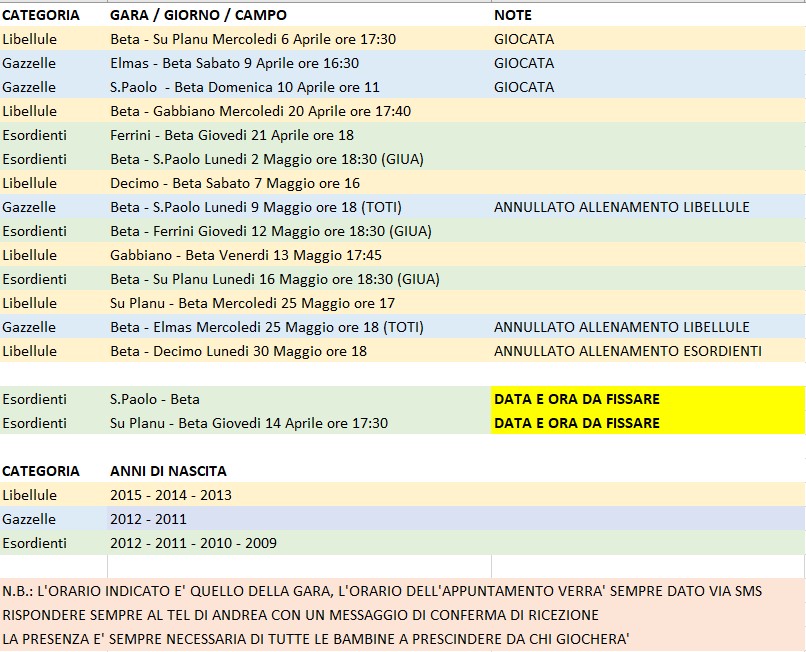Click Su Planu - Beta Giovedi 14 Aprile cell

[249, 423]
